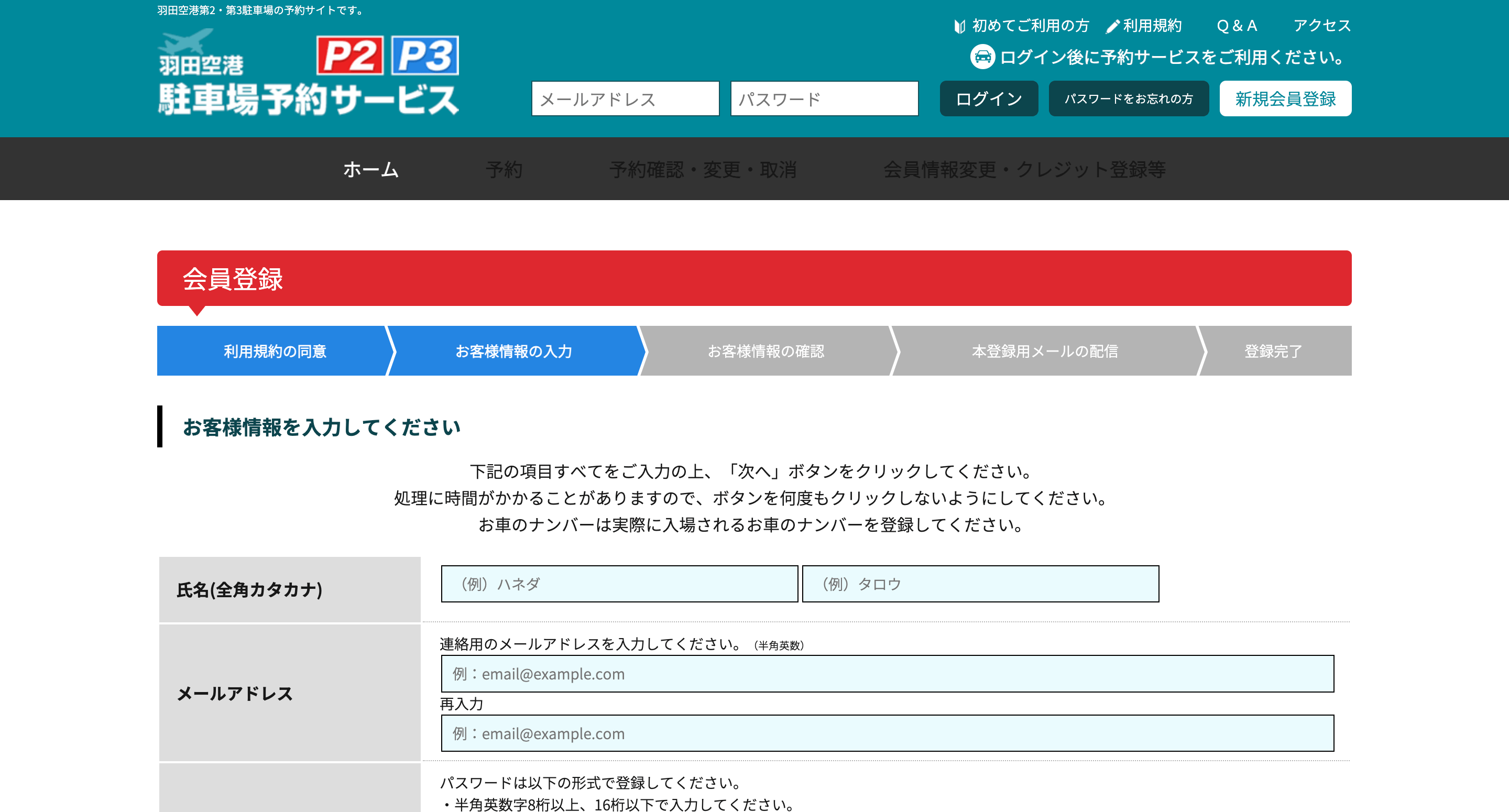Focus the header パスワード login field

824,98
